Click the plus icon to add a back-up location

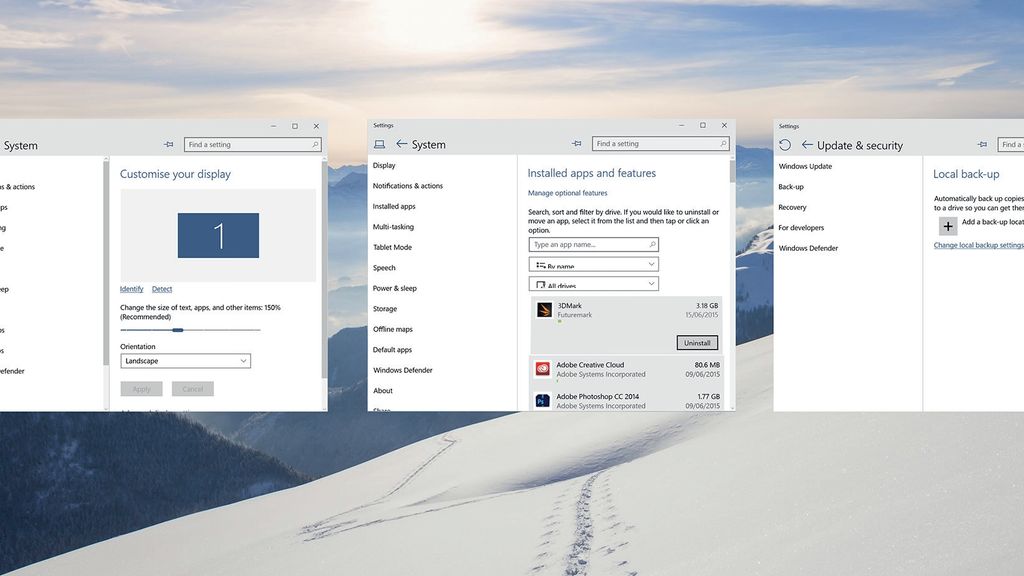(948, 226)
